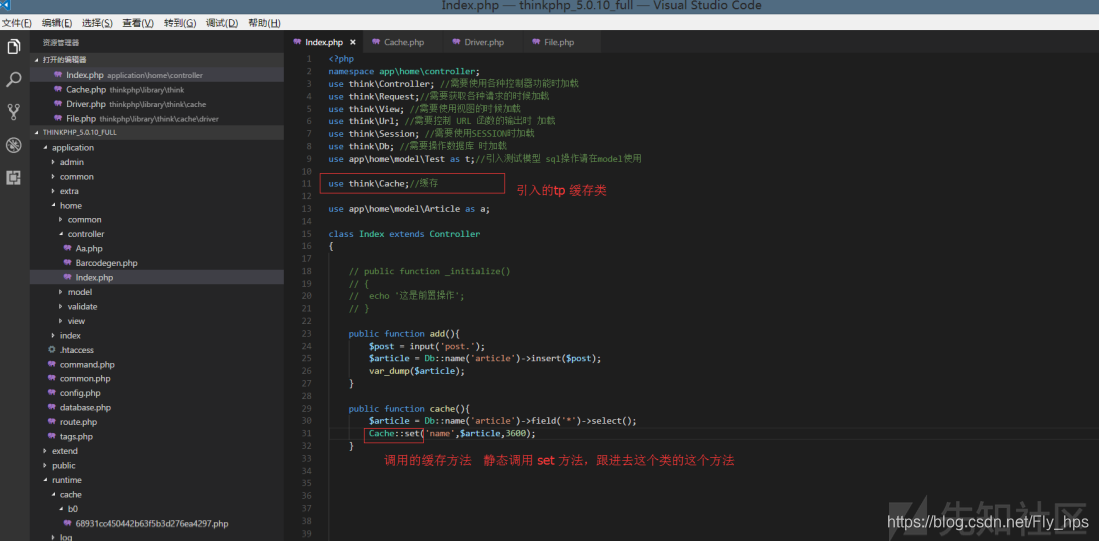
Task: Click 'class Index extends Controller' code line
Action: tap(404, 234)
